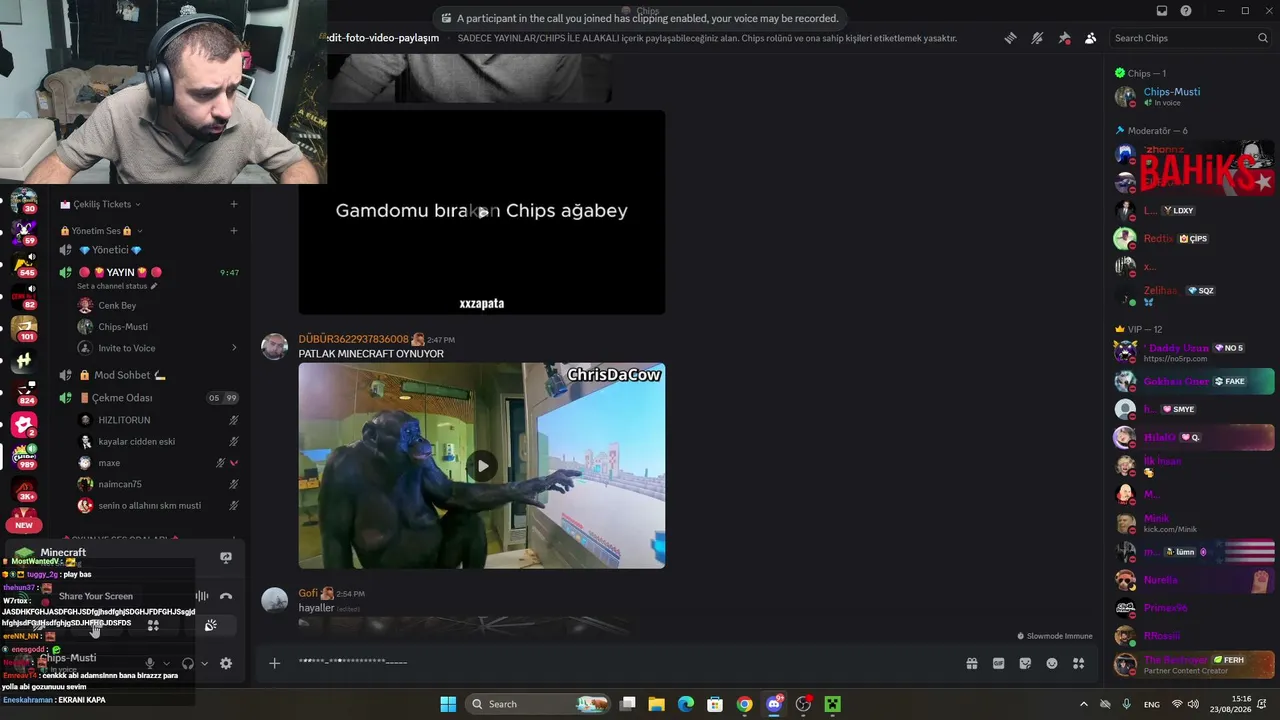Open pinned messages
1280x720 pixels.
click(x=1064, y=38)
